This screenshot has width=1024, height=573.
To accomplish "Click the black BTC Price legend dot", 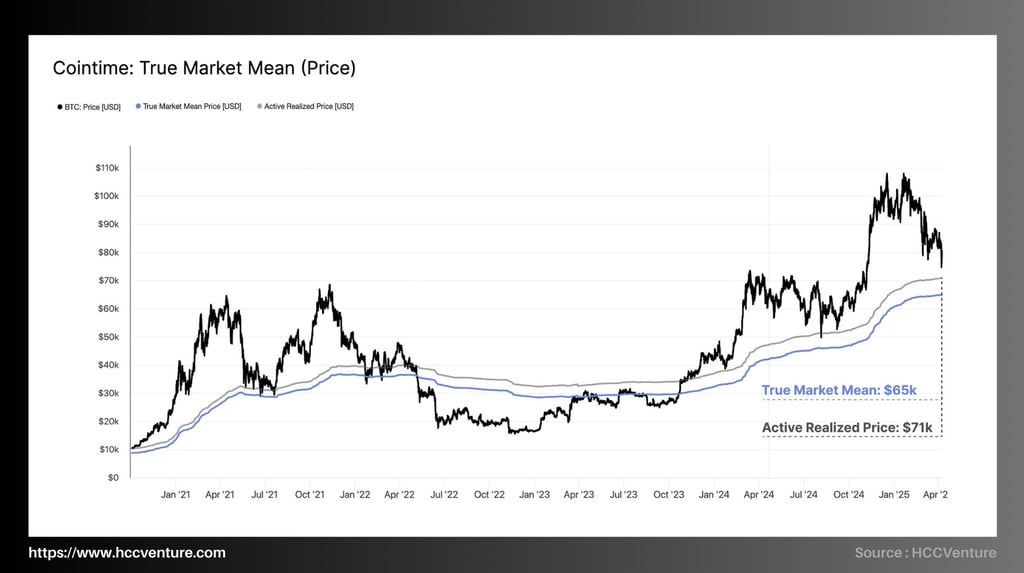I will (60, 107).
